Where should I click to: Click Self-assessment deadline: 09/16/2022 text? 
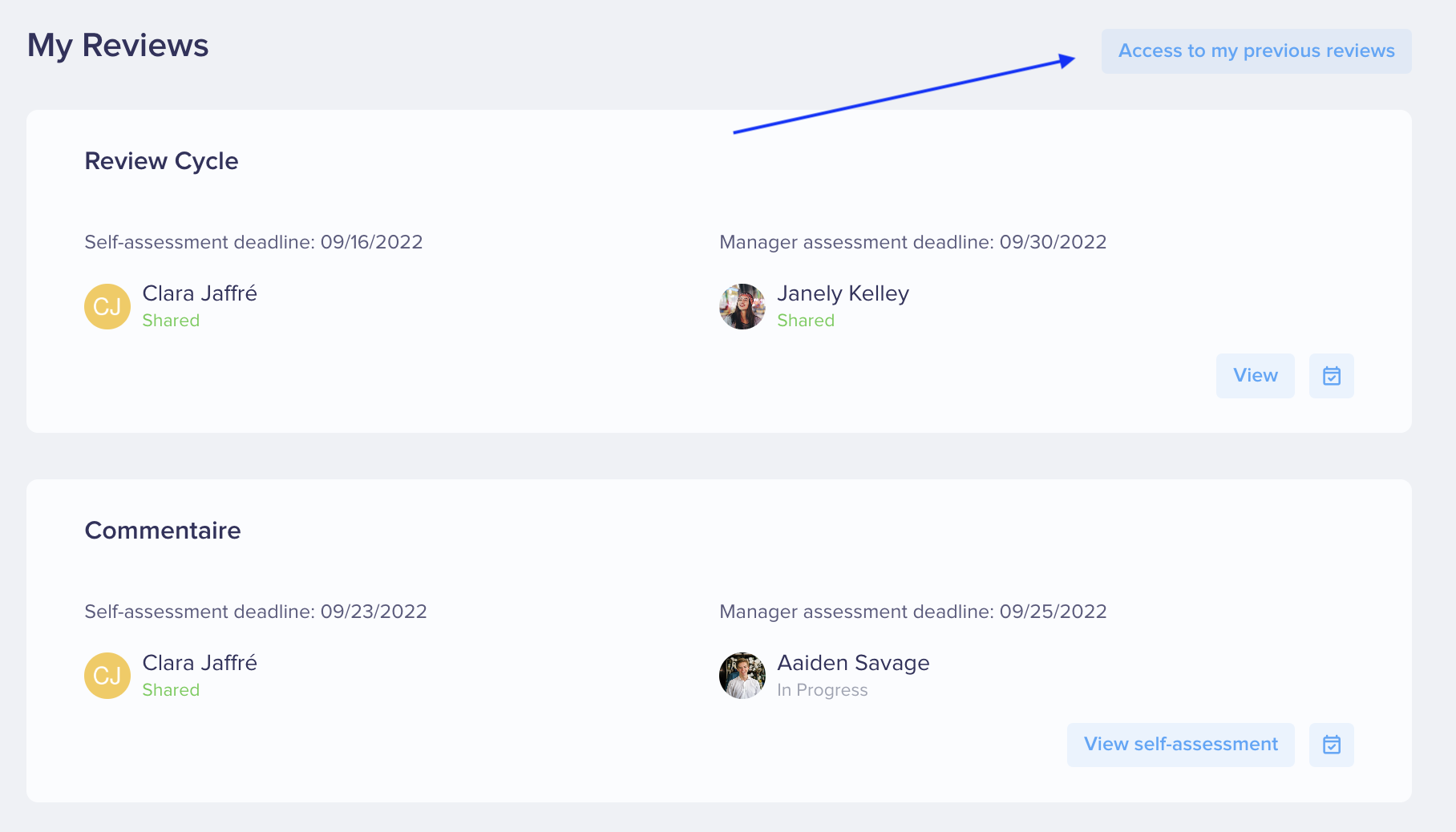(253, 242)
